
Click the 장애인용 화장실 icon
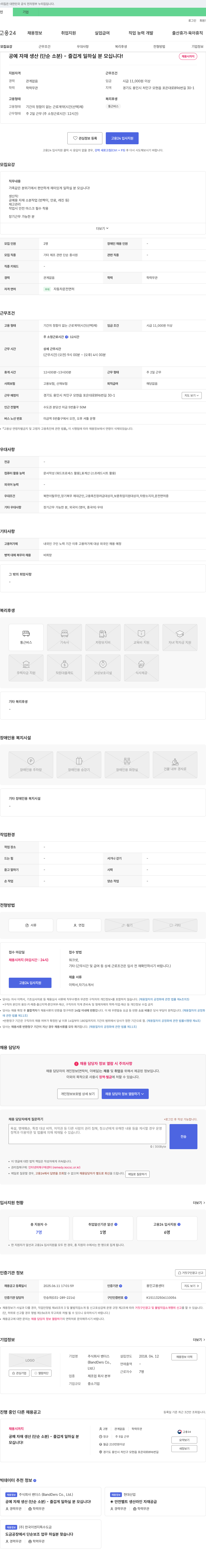point(127,765)
